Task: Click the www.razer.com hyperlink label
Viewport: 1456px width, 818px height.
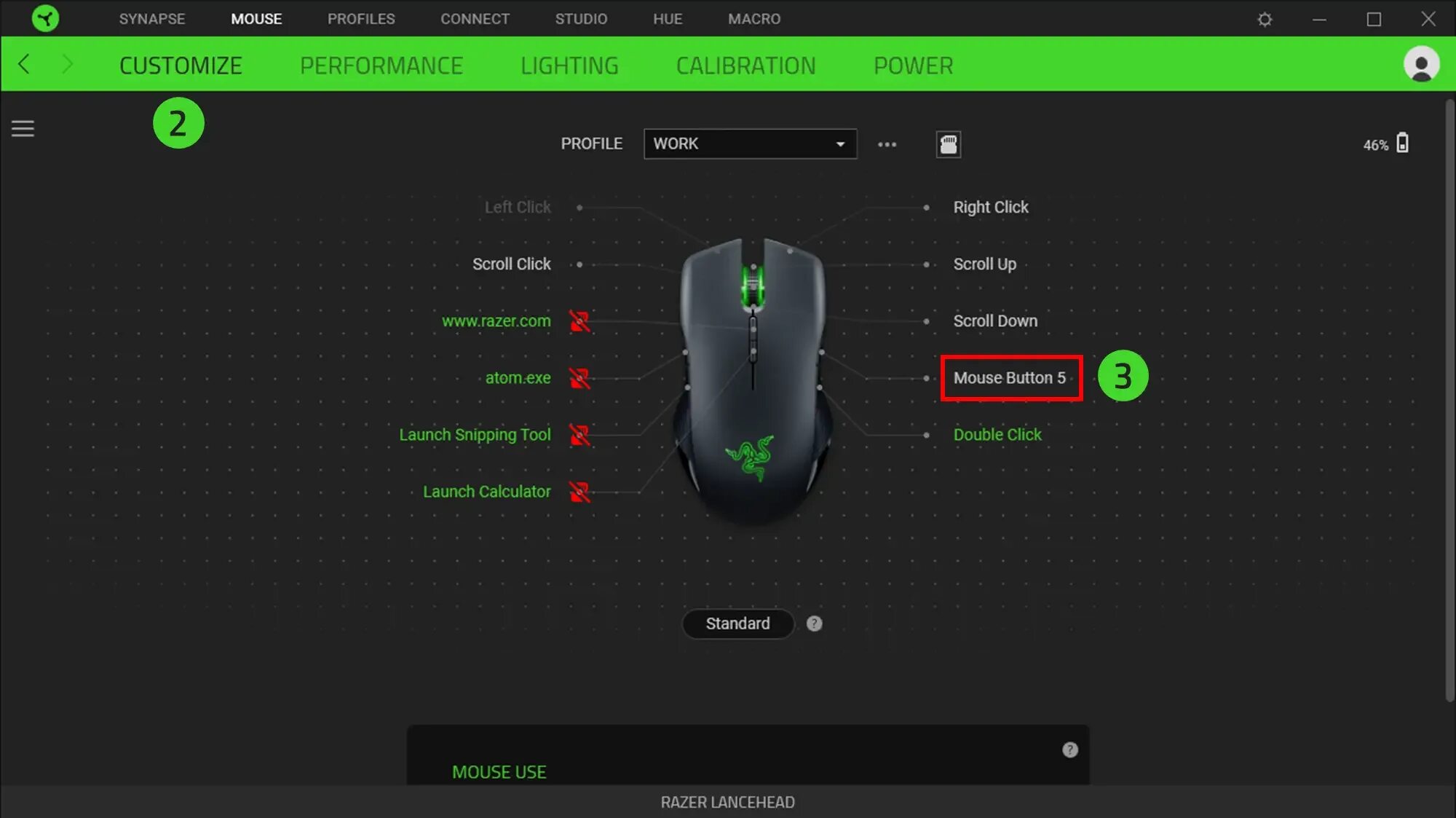Action: [x=497, y=321]
